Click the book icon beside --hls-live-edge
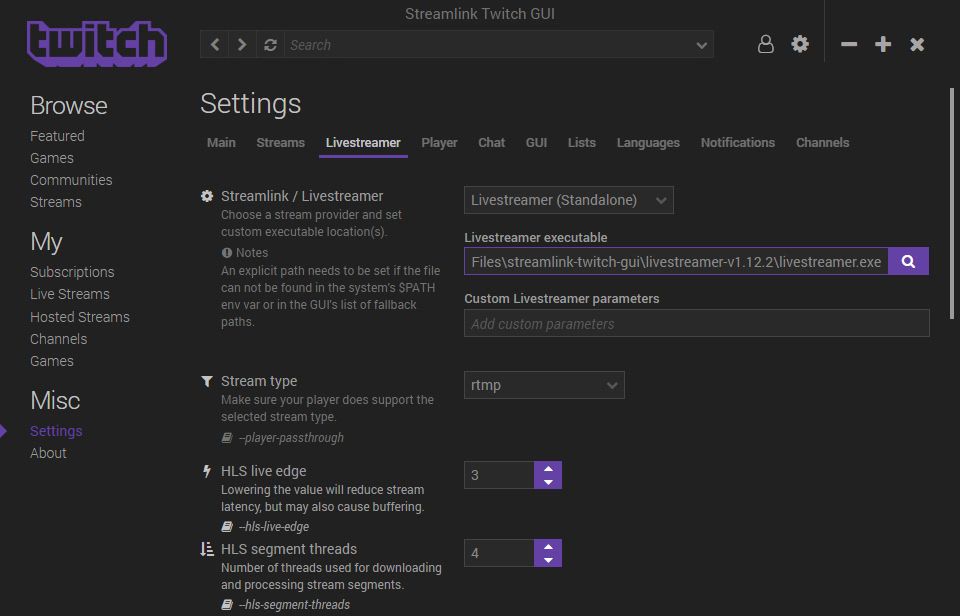Viewport: 960px width, 616px height. [x=227, y=527]
